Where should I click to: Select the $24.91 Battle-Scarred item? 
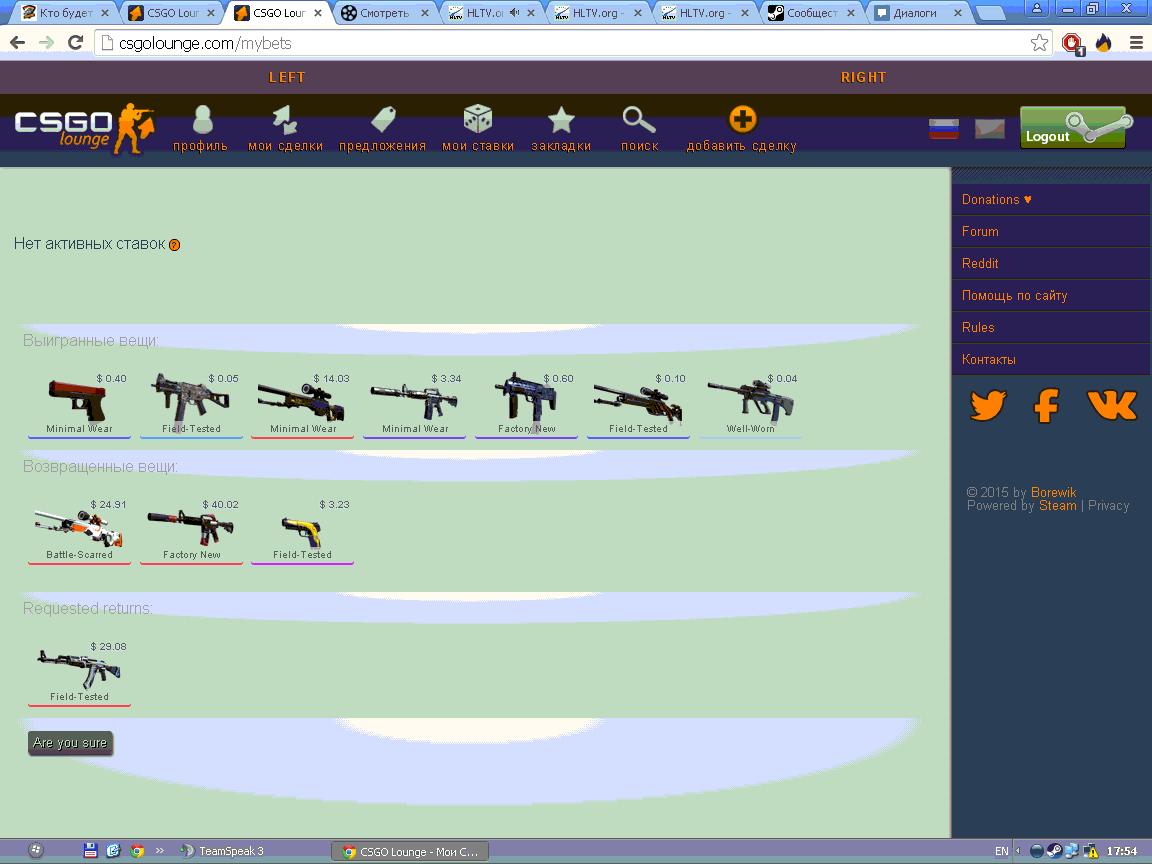click(79, 530)
